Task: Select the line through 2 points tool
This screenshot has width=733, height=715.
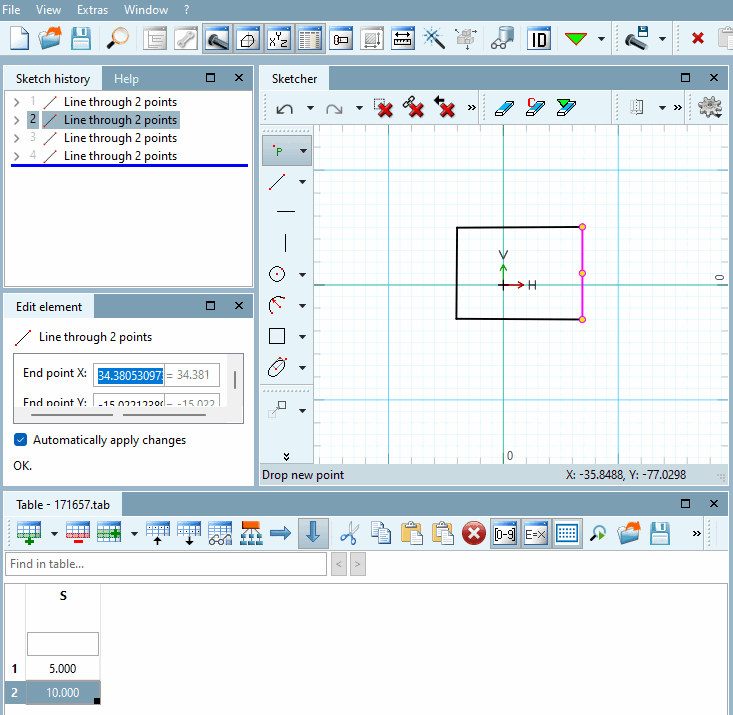Action: [277, 181]
